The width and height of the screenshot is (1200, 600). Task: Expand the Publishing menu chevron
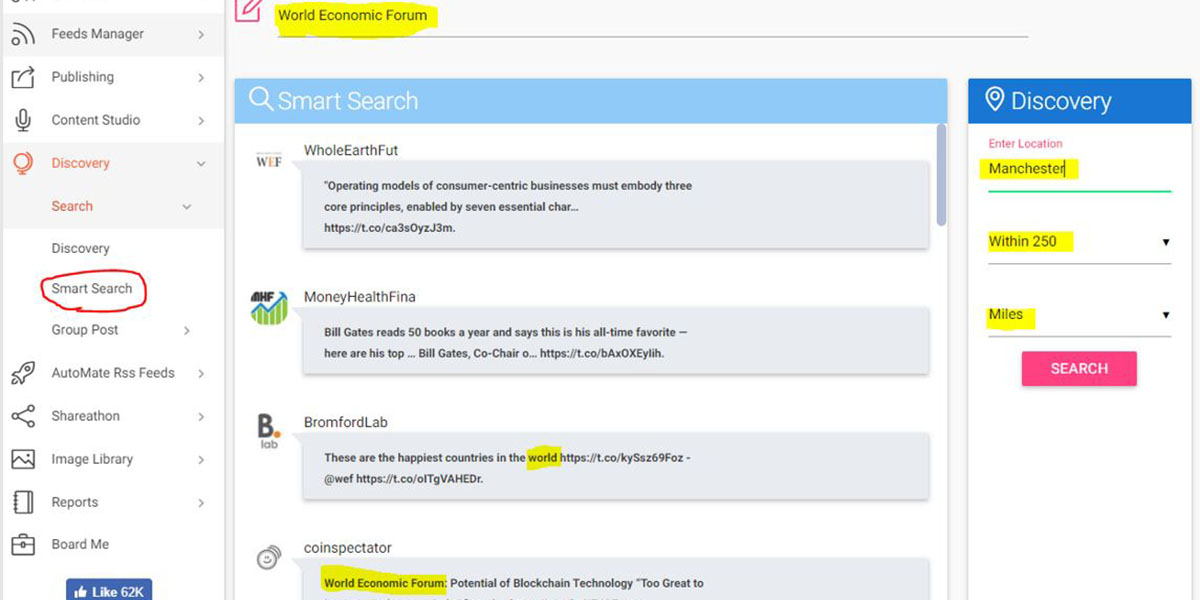[201, 78]
